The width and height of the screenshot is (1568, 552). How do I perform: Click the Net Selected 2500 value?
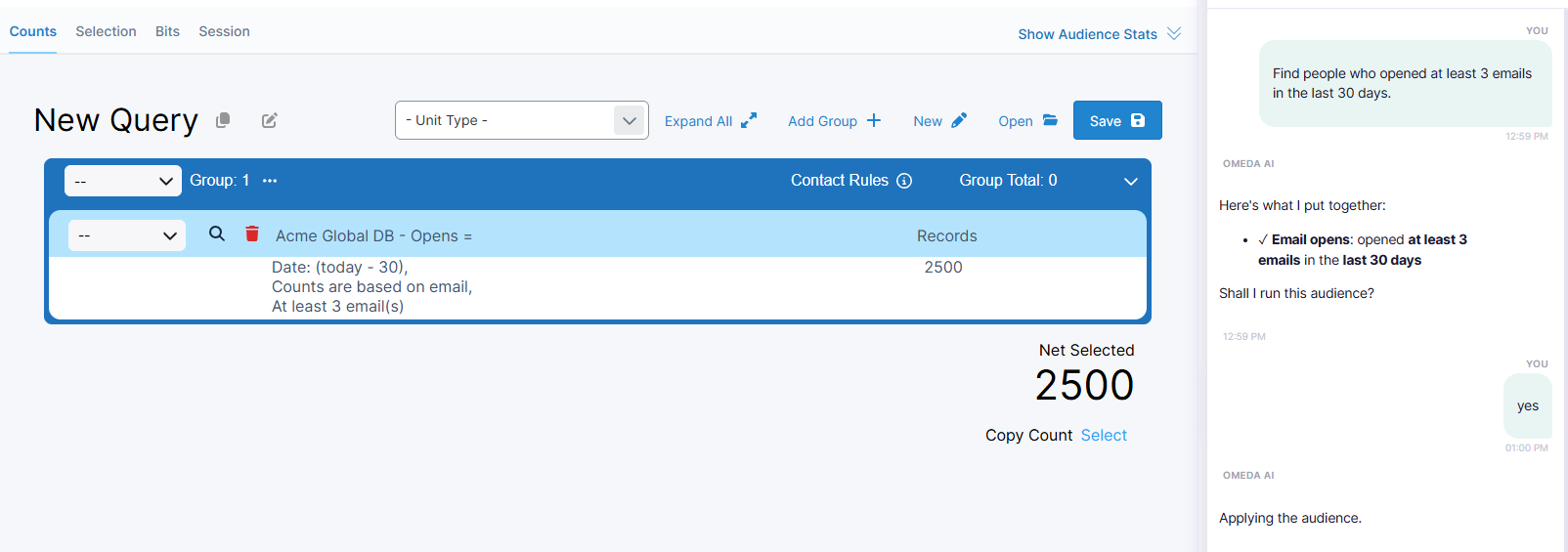click(x=1084, y=385)
